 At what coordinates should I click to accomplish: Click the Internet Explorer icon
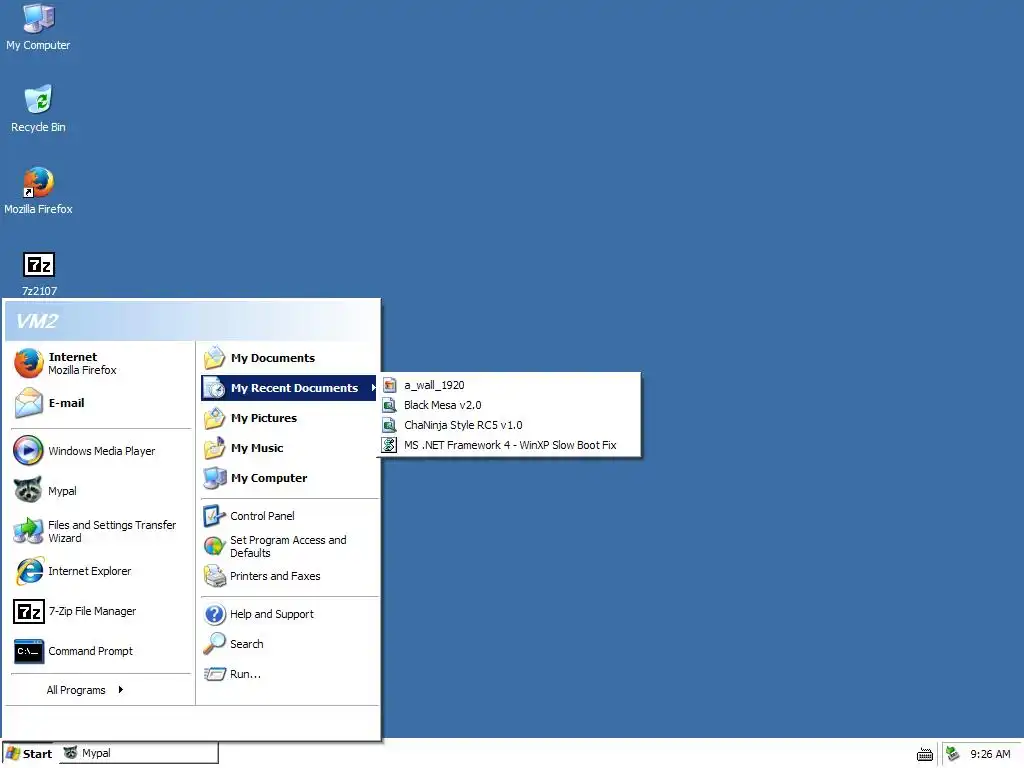tap(29, 571)
